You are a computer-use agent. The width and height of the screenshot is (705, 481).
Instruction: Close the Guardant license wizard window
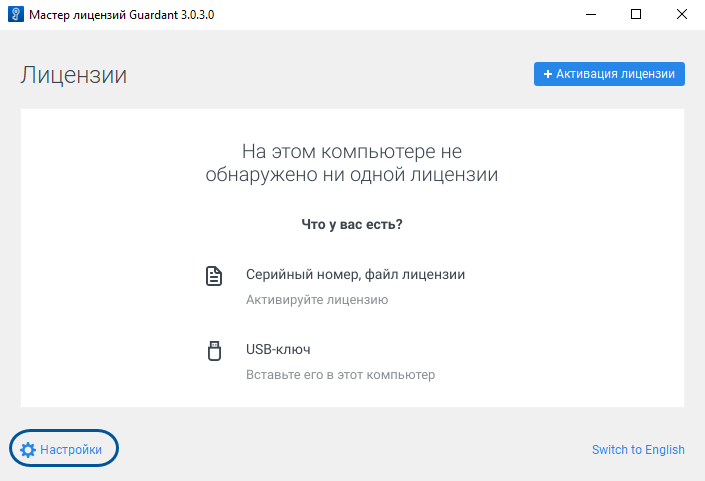(681, 15)
